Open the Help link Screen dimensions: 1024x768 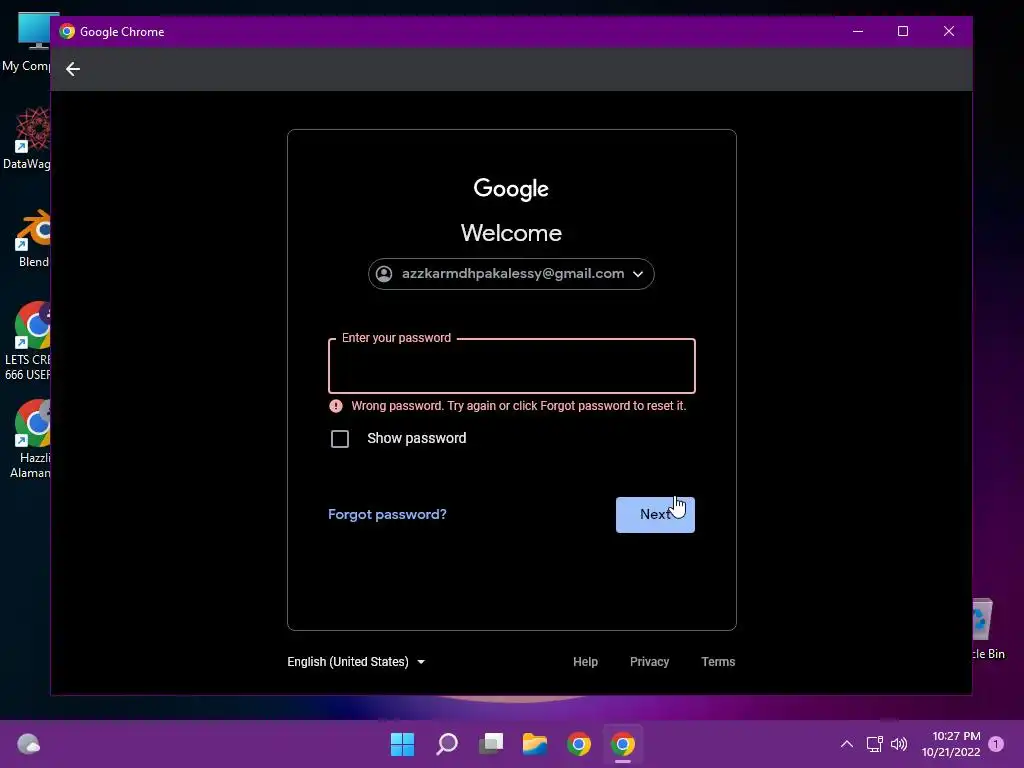pyautogui.click(x=585, y=662)
